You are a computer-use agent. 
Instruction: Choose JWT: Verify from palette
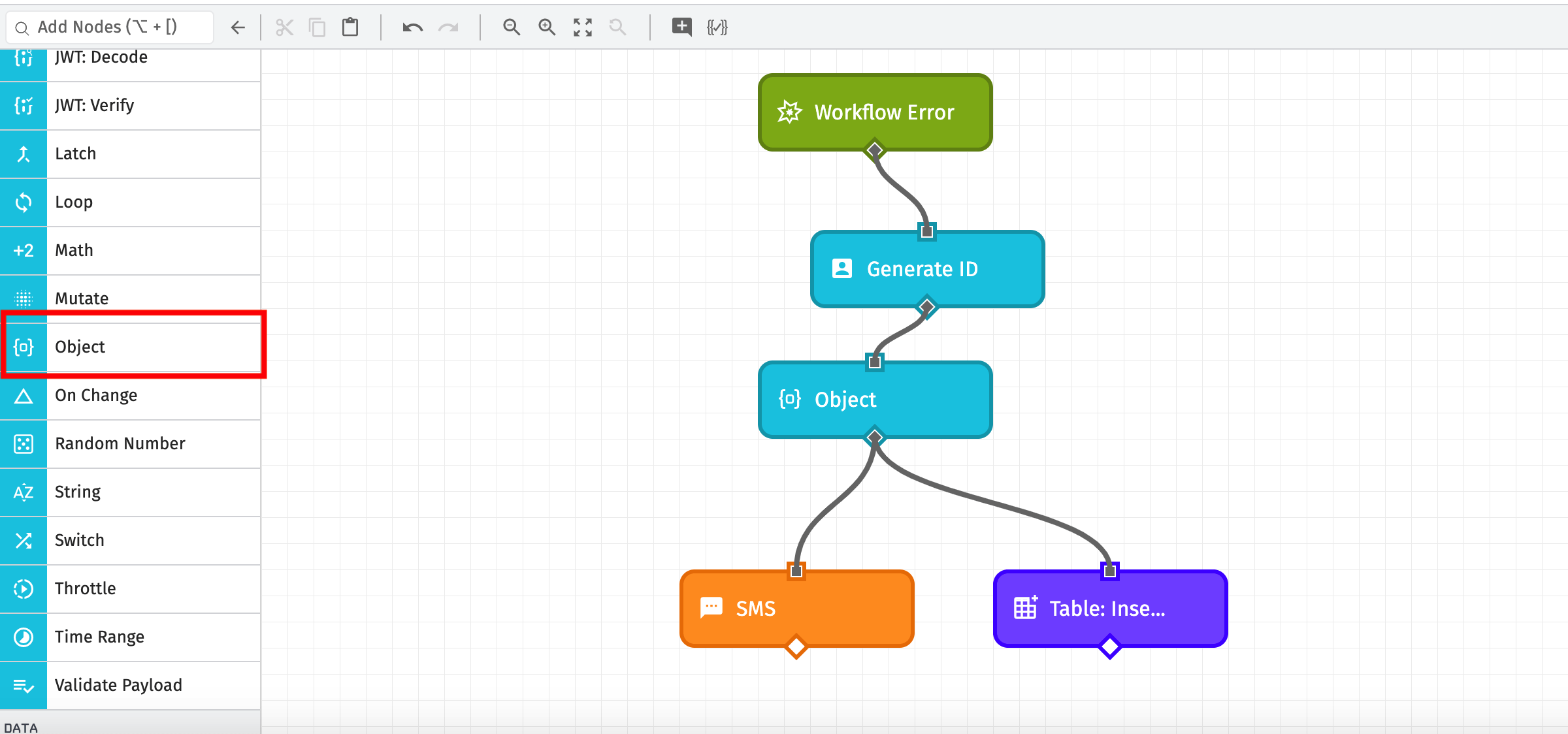click(x=95, y=105)
